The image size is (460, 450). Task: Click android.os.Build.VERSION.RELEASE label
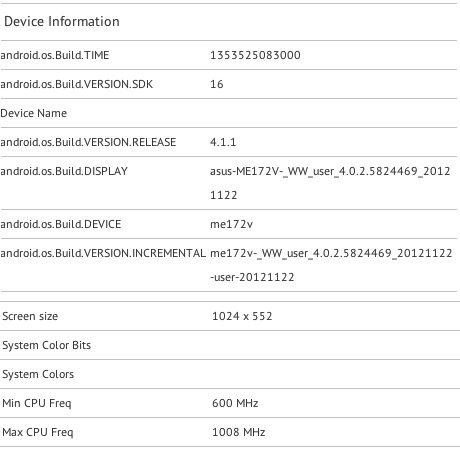[x=88, y=142]
